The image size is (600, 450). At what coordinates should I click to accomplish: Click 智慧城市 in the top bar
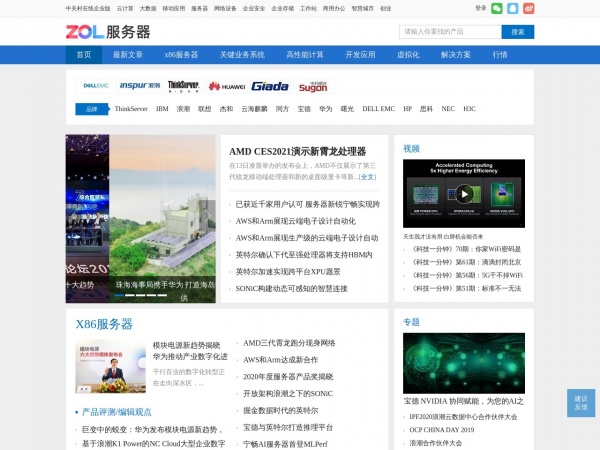point(362,8)
